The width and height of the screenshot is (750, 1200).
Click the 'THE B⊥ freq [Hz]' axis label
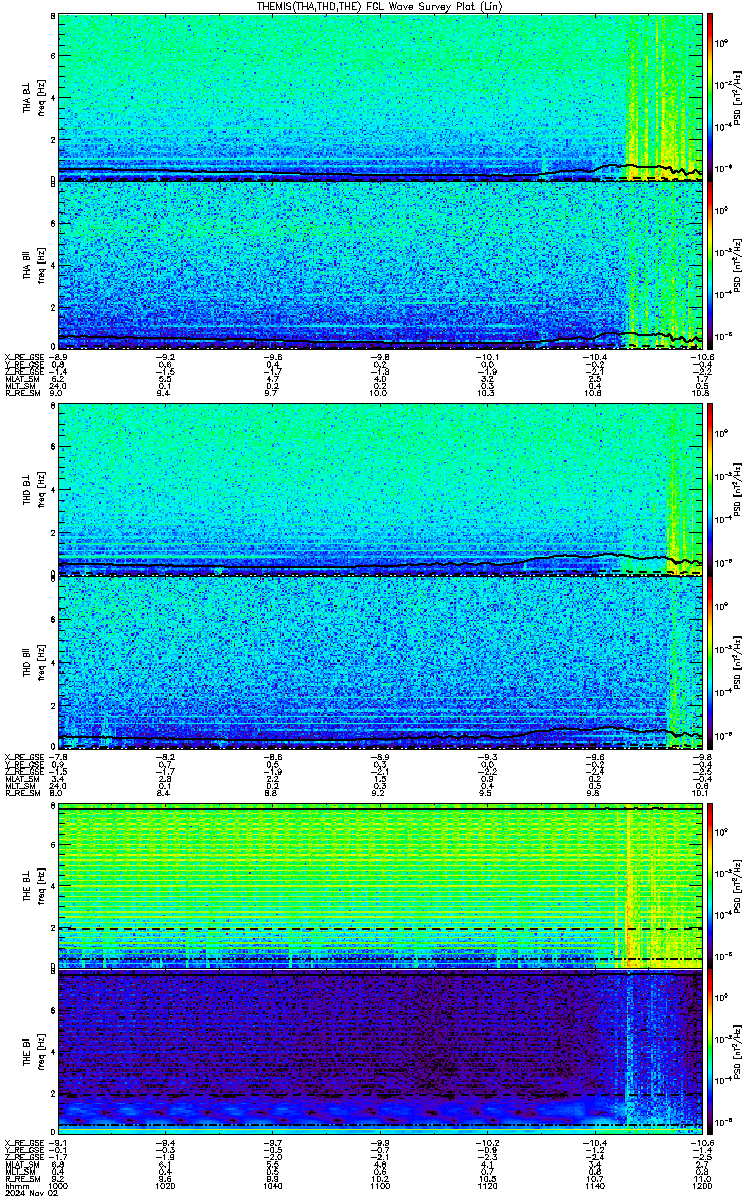click(34, 886)
